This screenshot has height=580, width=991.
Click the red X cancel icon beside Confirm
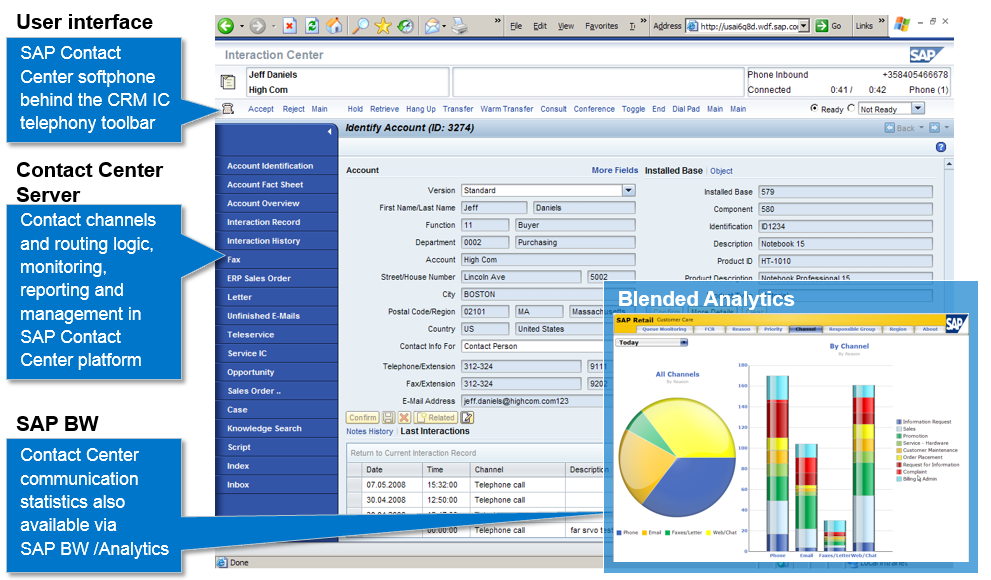pyautogui.click(x=404, y=418)
